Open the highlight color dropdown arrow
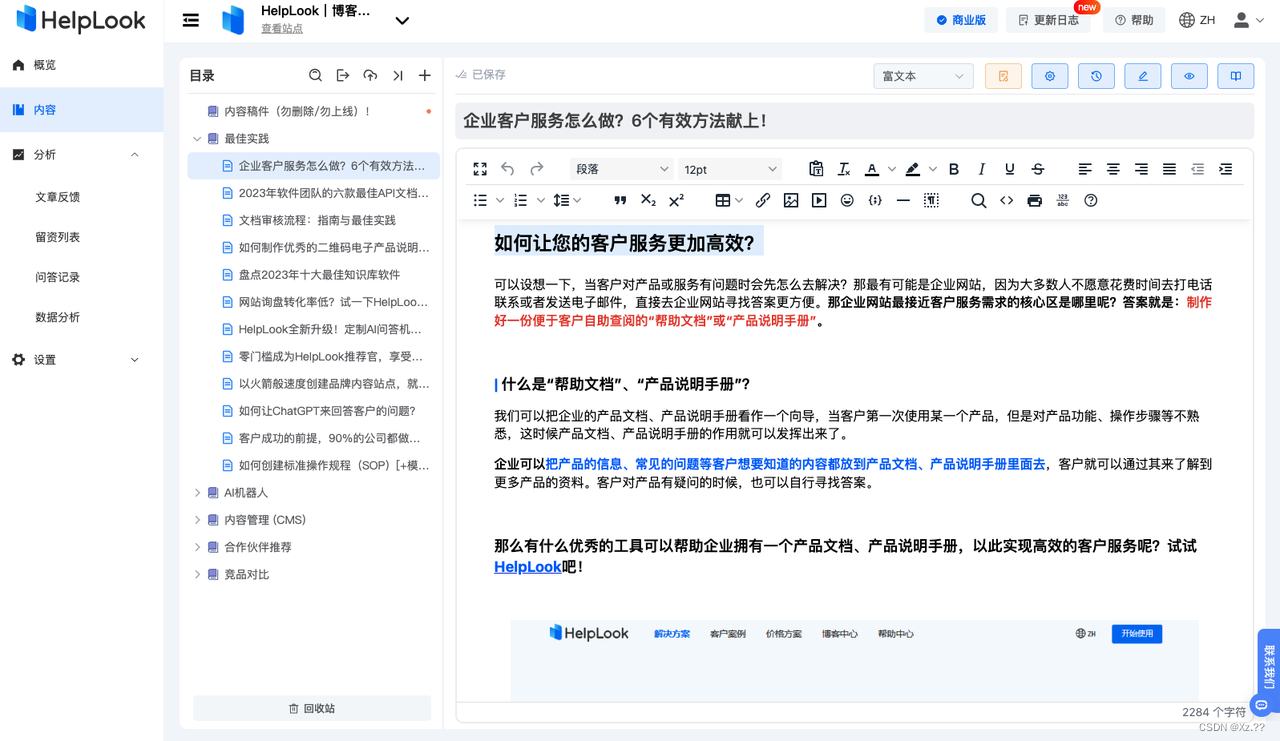This screenshot has width=1280, height=741. [x=933, y=169]
